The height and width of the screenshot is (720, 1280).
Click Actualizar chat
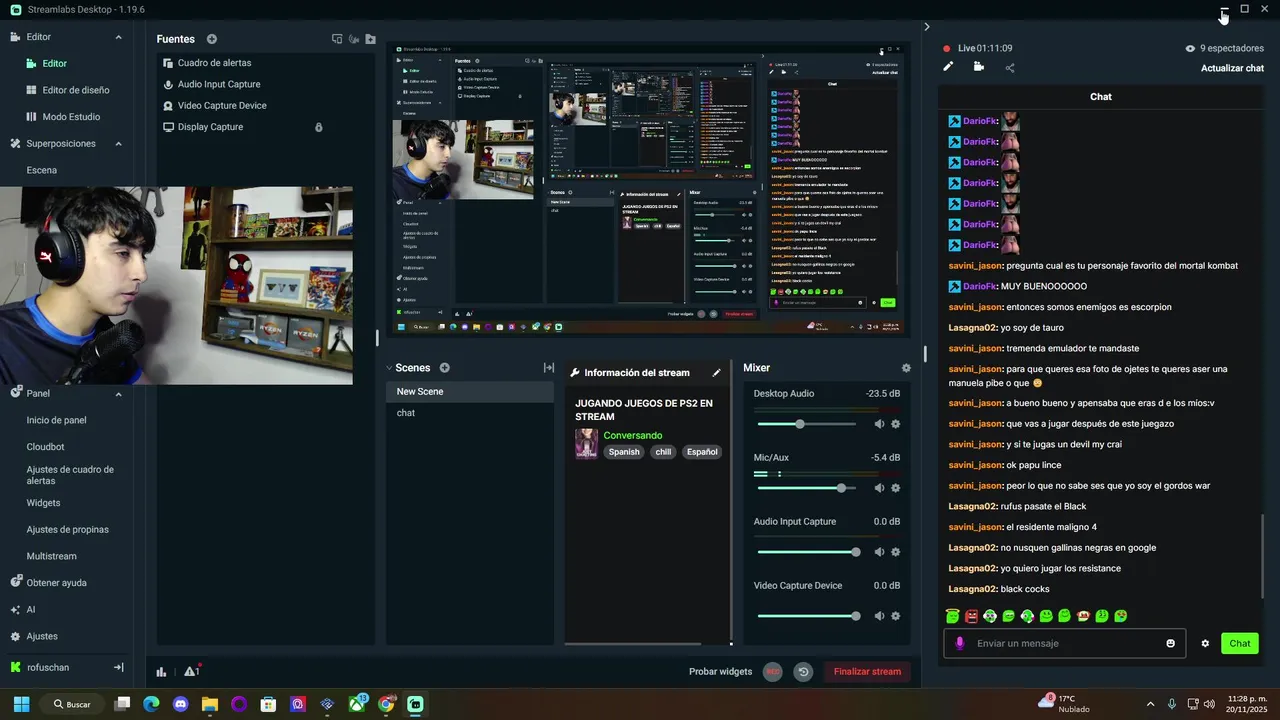[1232, 68]
